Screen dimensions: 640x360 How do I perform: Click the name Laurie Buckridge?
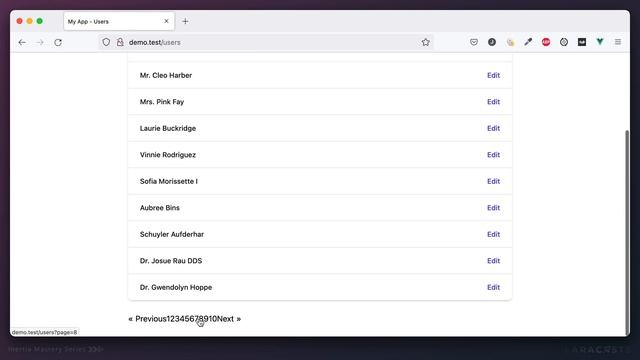(168, 128)
